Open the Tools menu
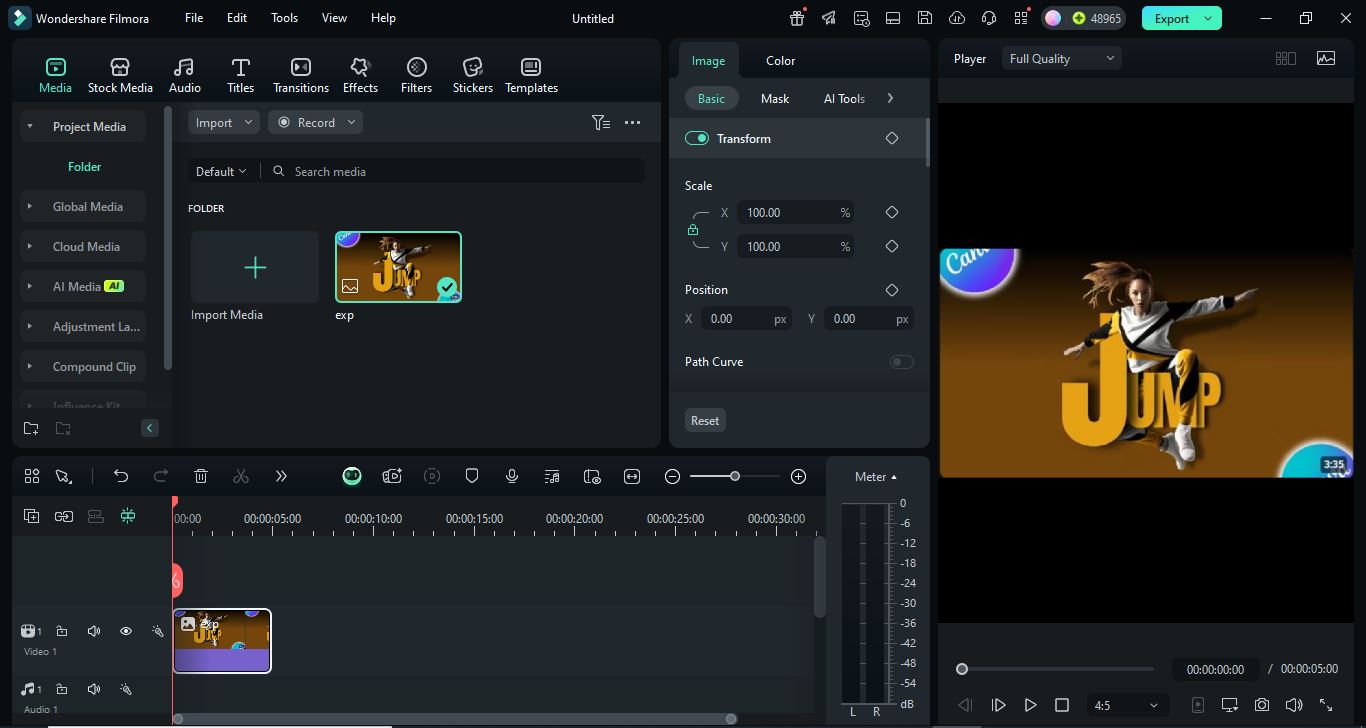Image resolution: width=1366 pixels, height=728 pixels. (x=284, y=18)
